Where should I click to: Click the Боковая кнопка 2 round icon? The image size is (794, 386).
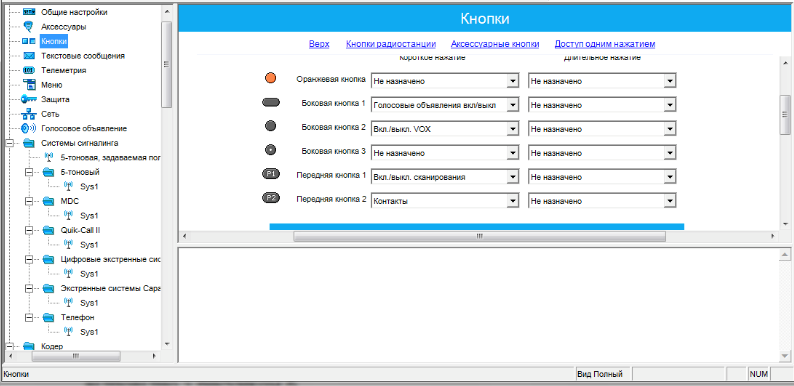click(270, 126)
